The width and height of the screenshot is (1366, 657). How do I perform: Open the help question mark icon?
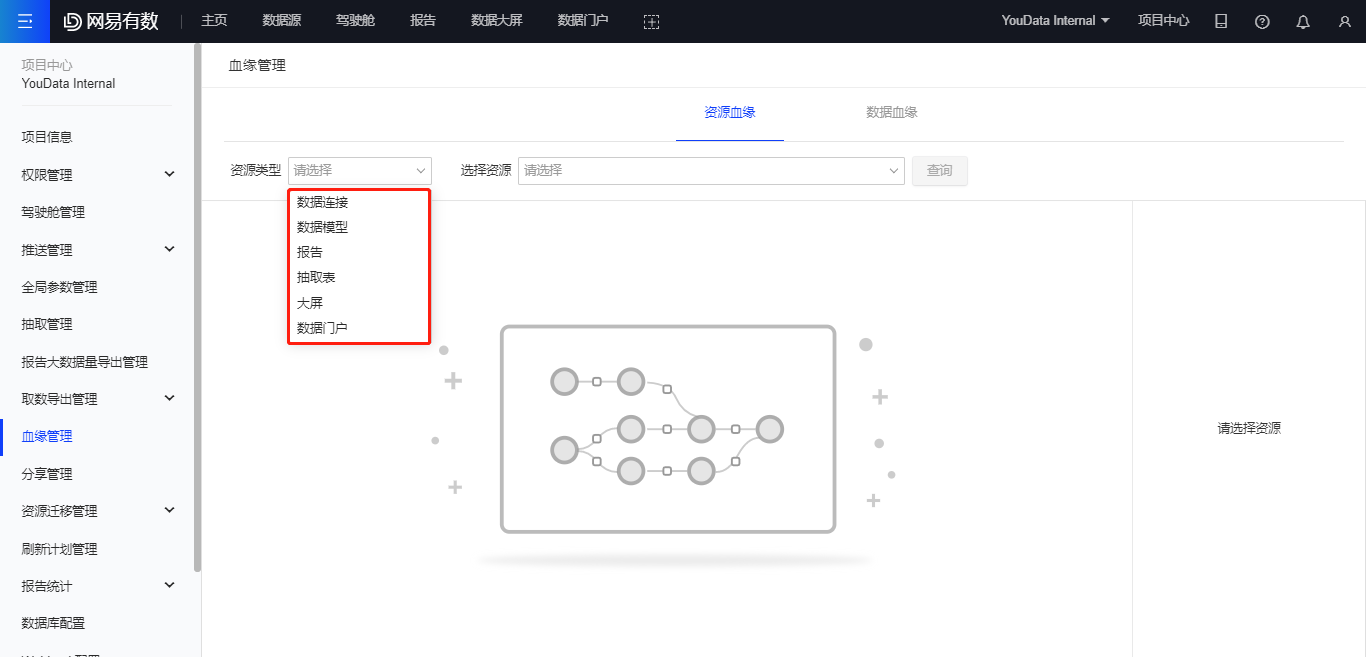1262,21
